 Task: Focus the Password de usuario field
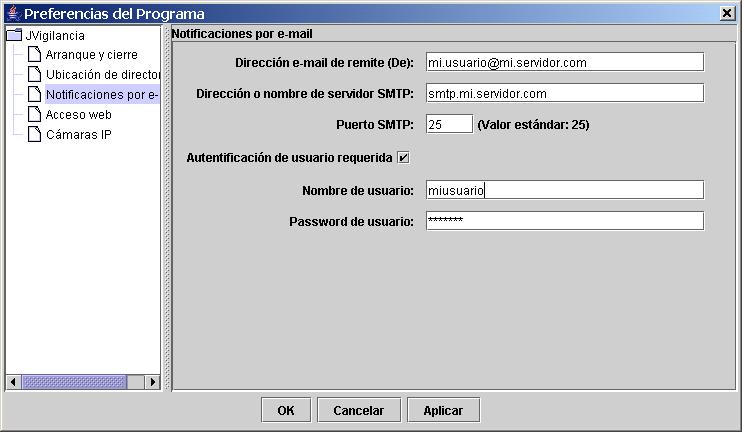pos(565,221)
